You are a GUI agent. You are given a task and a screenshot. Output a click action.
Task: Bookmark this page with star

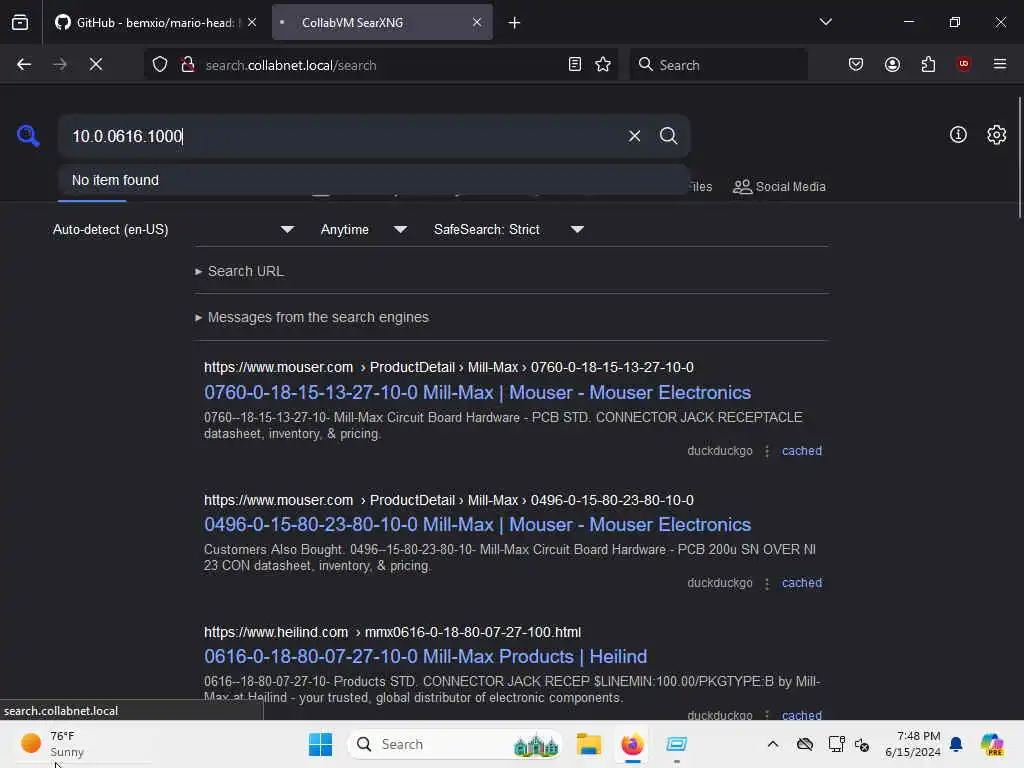[x=603, y=64]
